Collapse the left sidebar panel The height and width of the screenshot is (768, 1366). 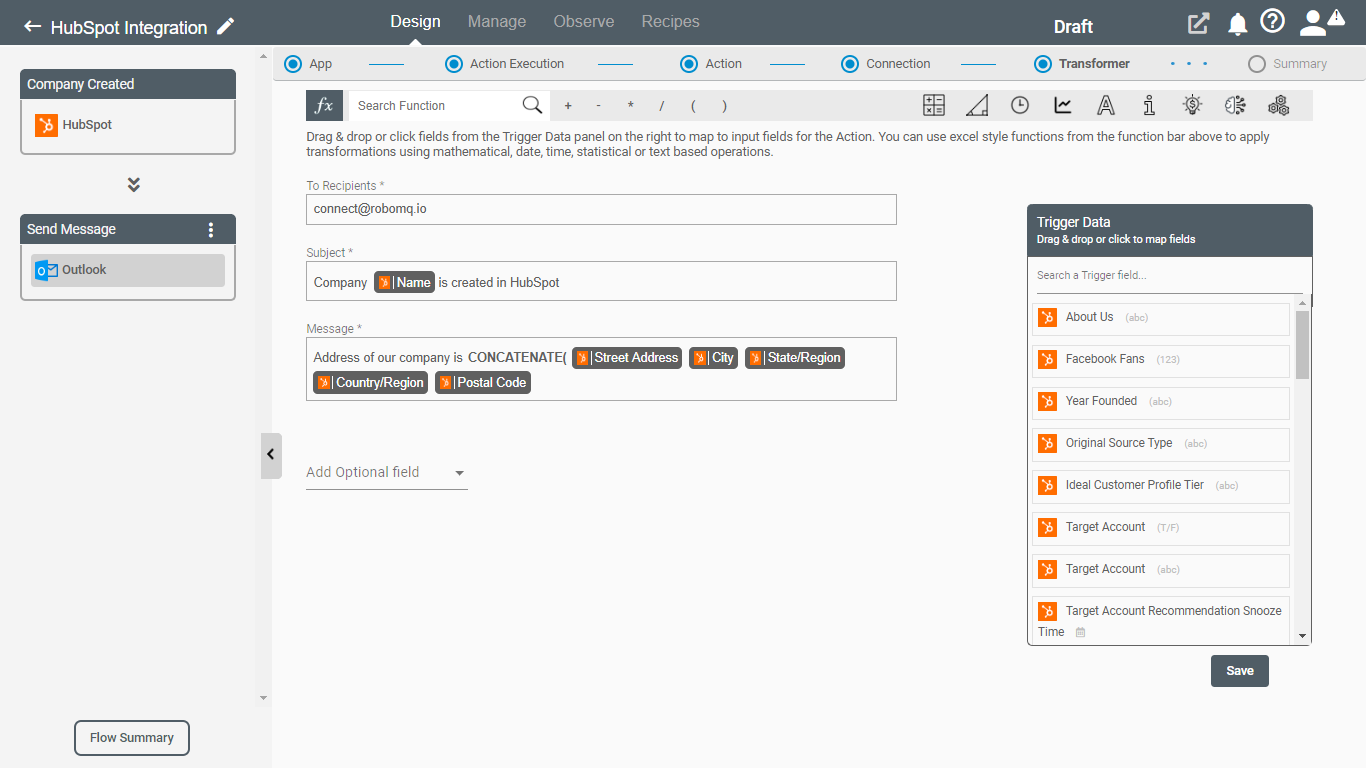click(271, 455)
